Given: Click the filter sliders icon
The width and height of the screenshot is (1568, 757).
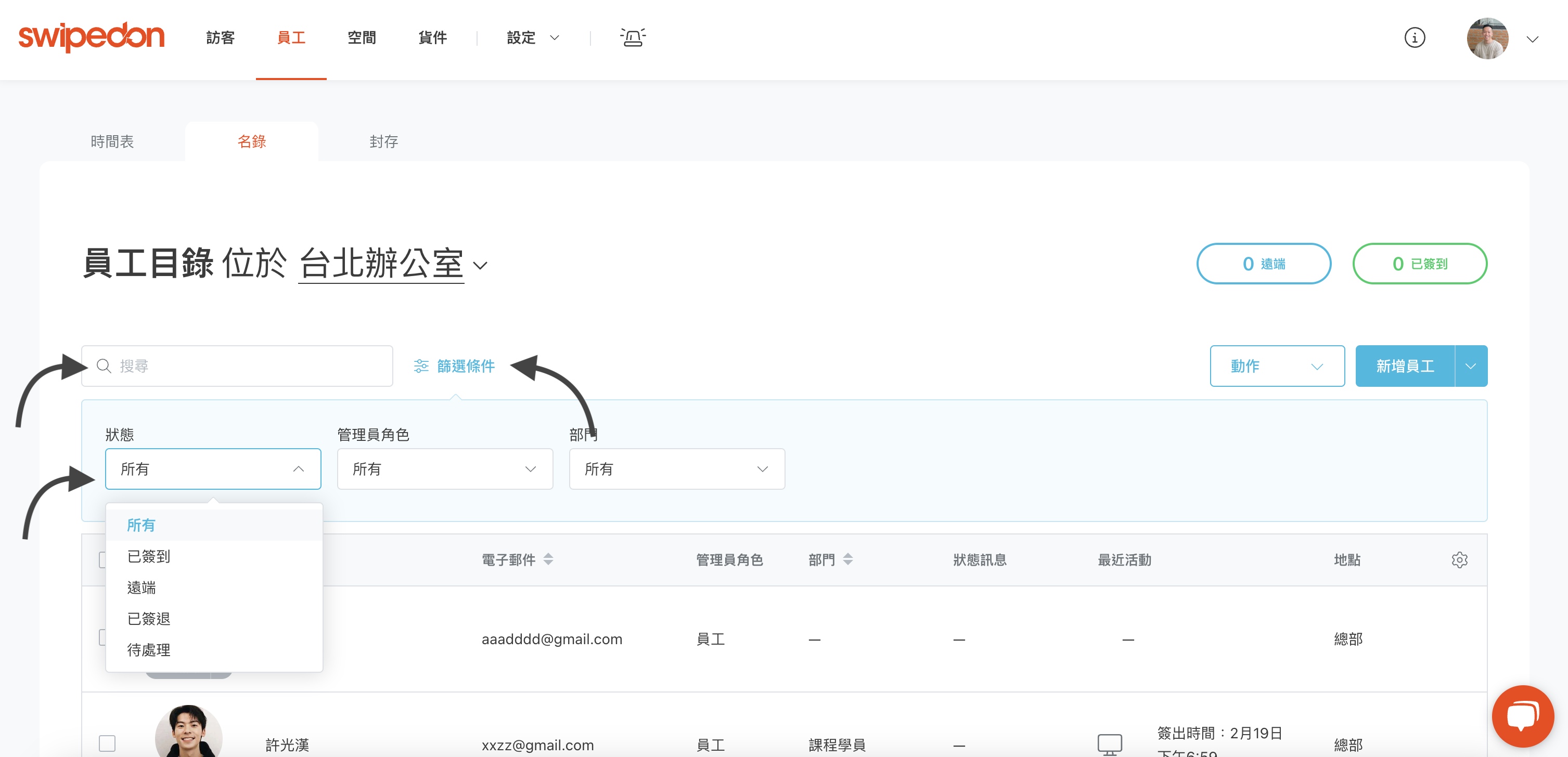Looking at the screenshot, I should pos(421,366).
